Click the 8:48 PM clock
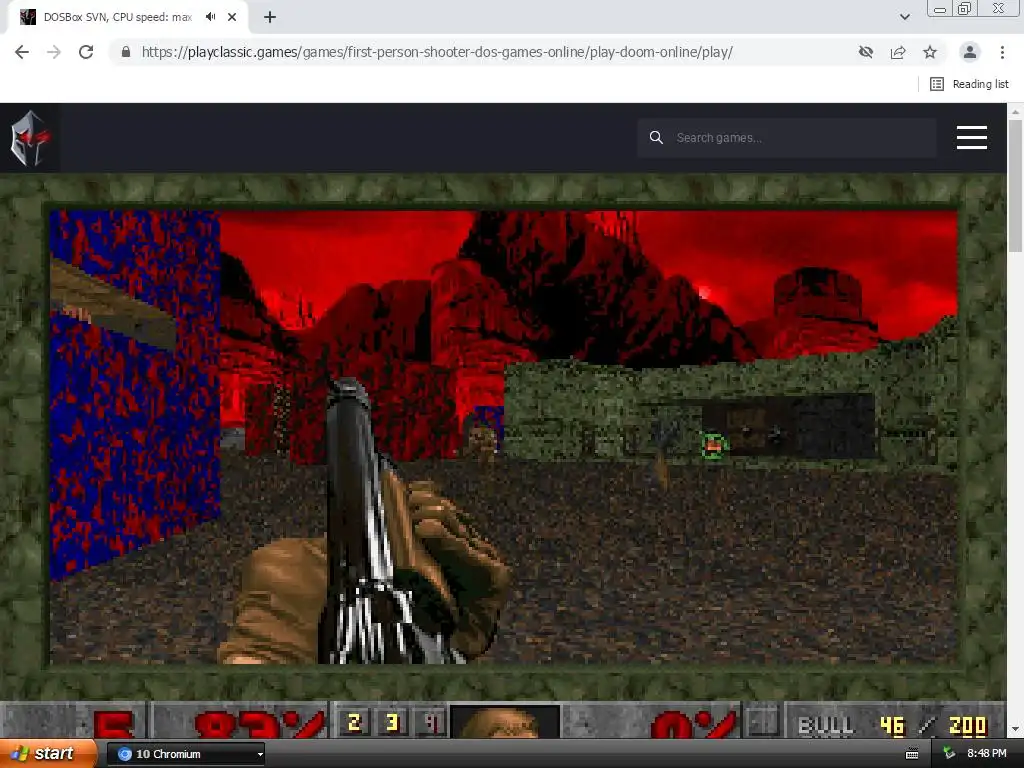The height and width of the screenshot is (768, 1024). [x=987, y=754]
